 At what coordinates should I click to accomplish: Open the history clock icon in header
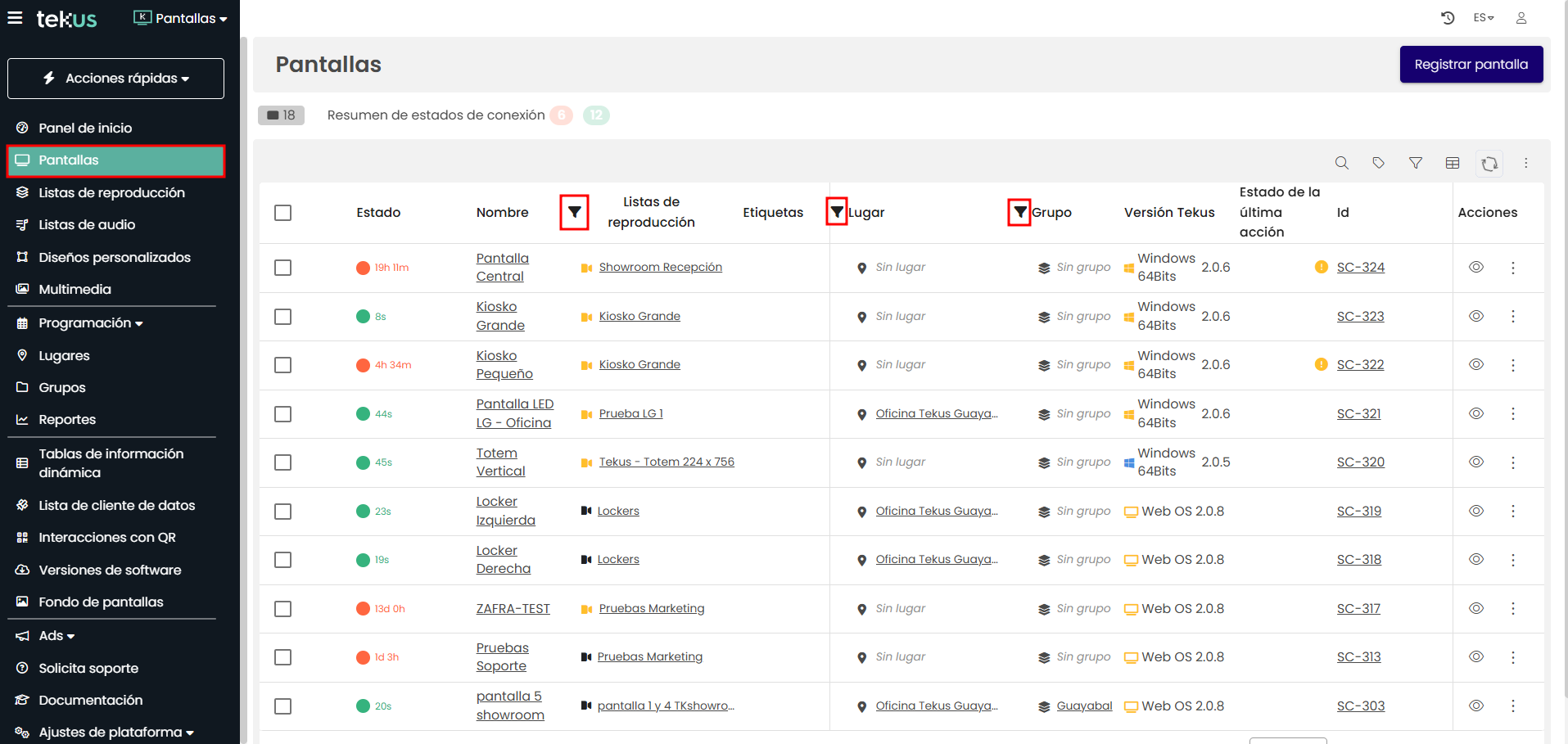pos(1448,18)
